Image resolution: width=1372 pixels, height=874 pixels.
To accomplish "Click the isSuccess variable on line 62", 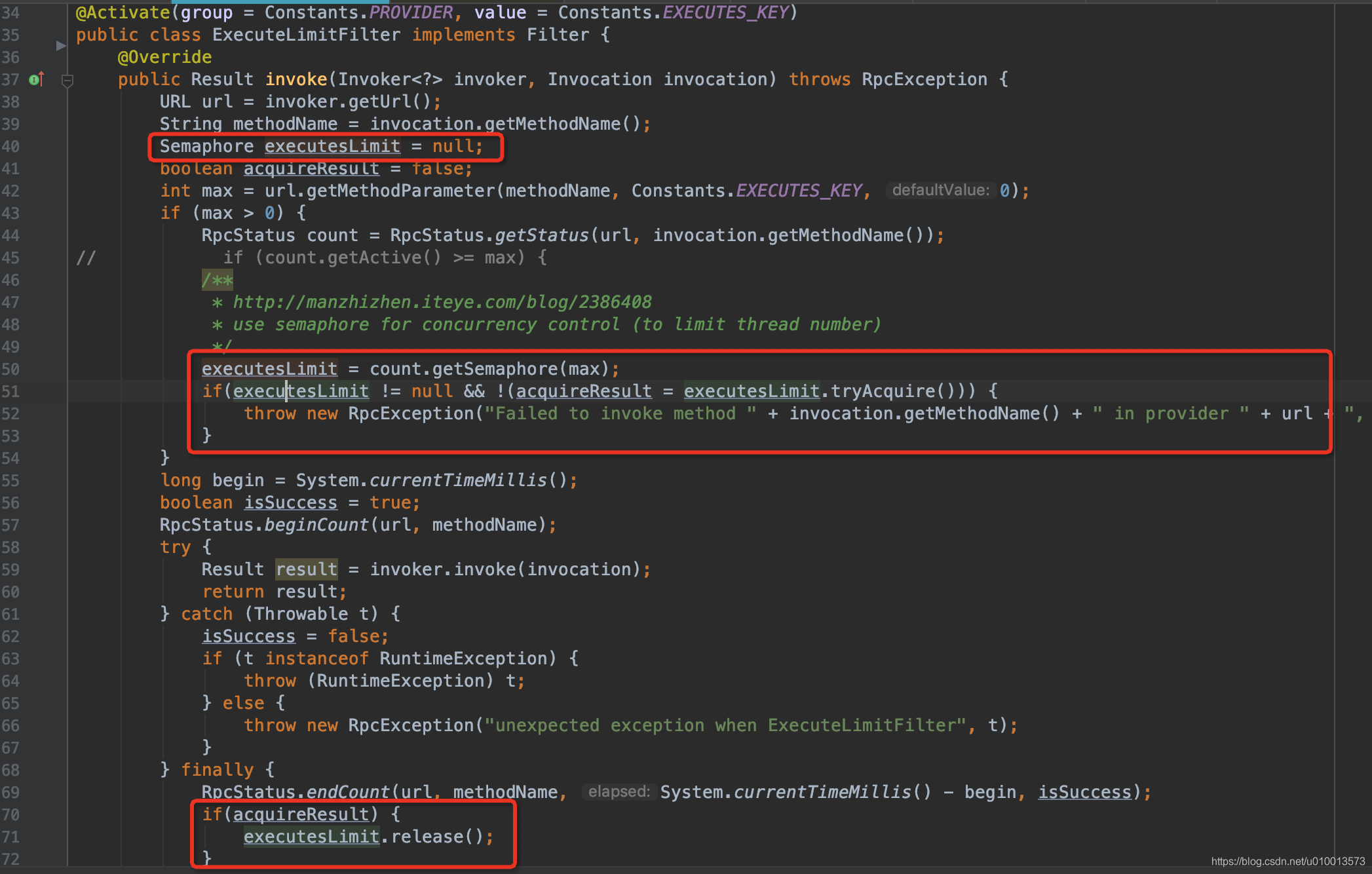I will point(248,636).
